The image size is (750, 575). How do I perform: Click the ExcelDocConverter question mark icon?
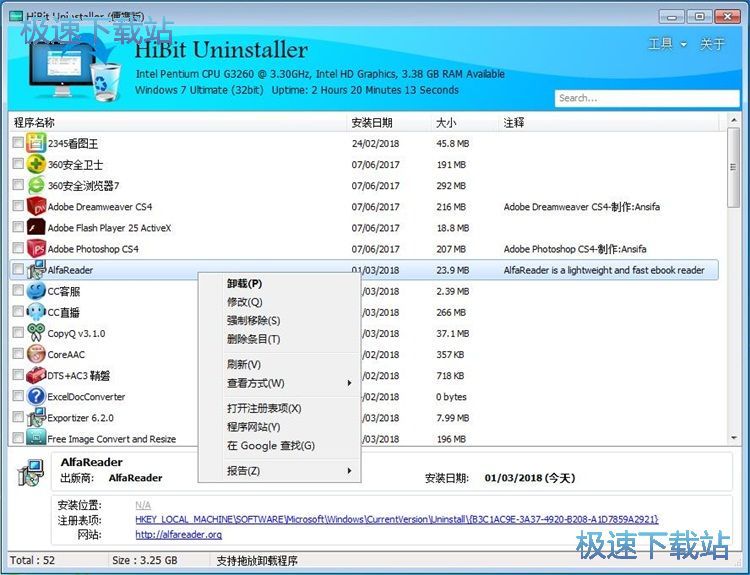pyautogui.click(x=36, y=396)
